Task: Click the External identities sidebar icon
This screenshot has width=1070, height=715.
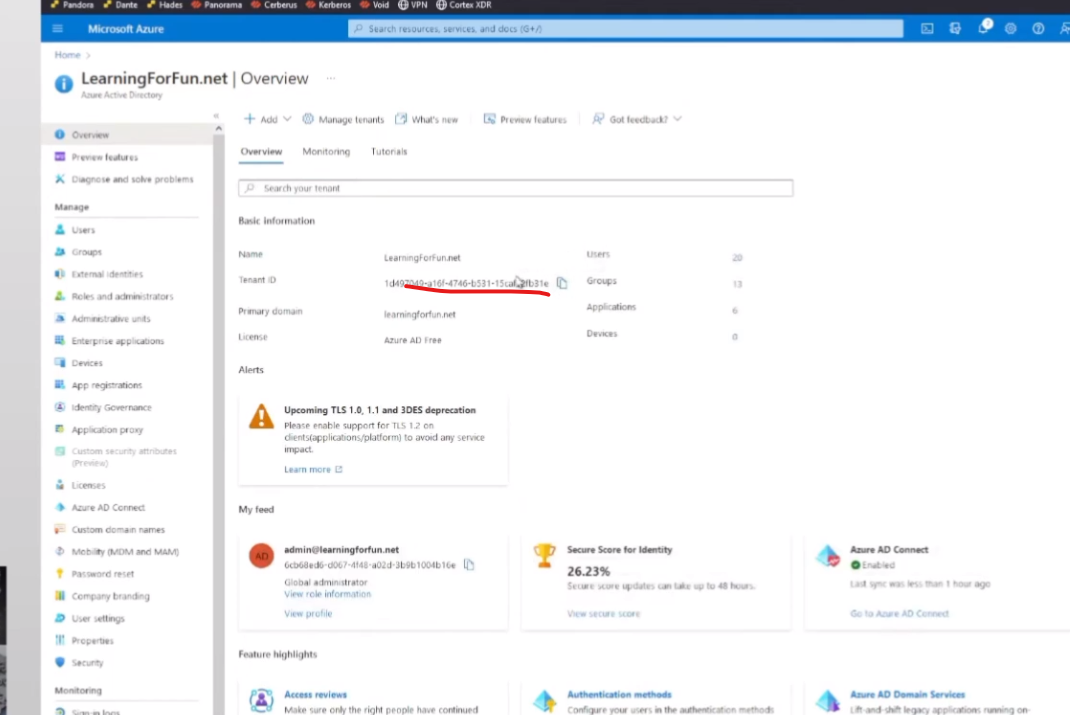Action: 60,274
